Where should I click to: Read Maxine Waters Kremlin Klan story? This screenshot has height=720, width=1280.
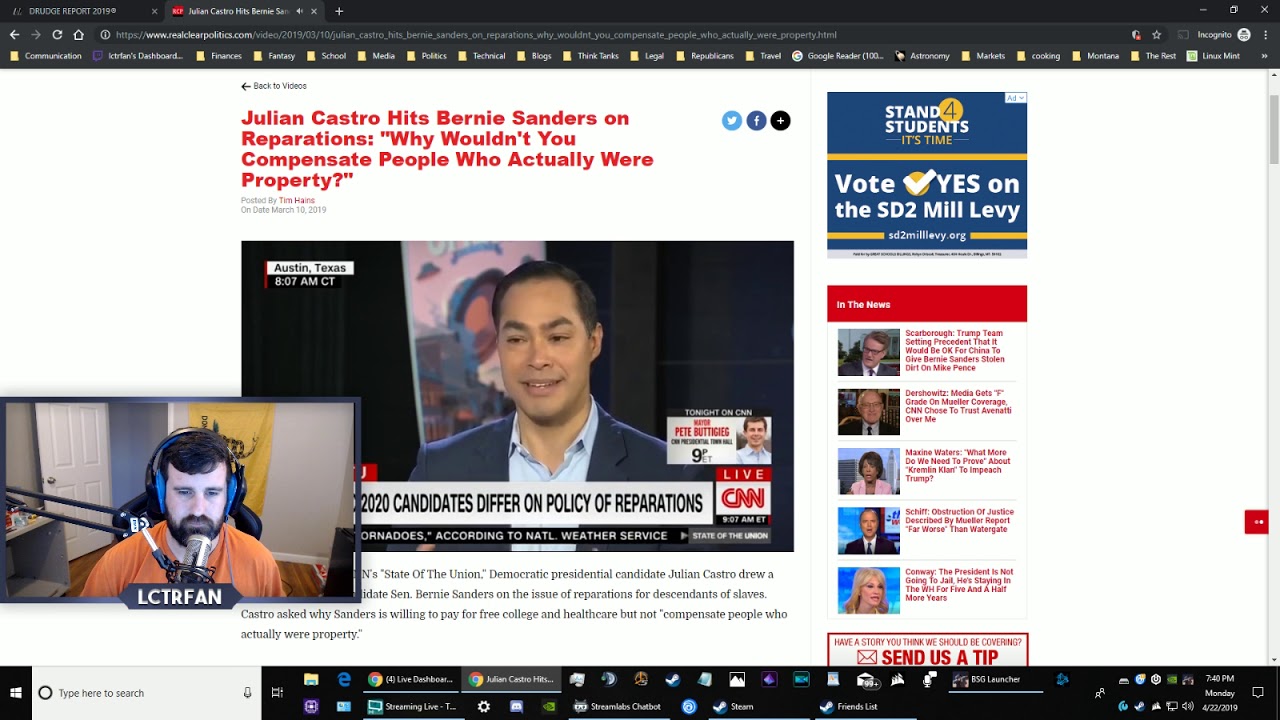[x=958, y=465]
